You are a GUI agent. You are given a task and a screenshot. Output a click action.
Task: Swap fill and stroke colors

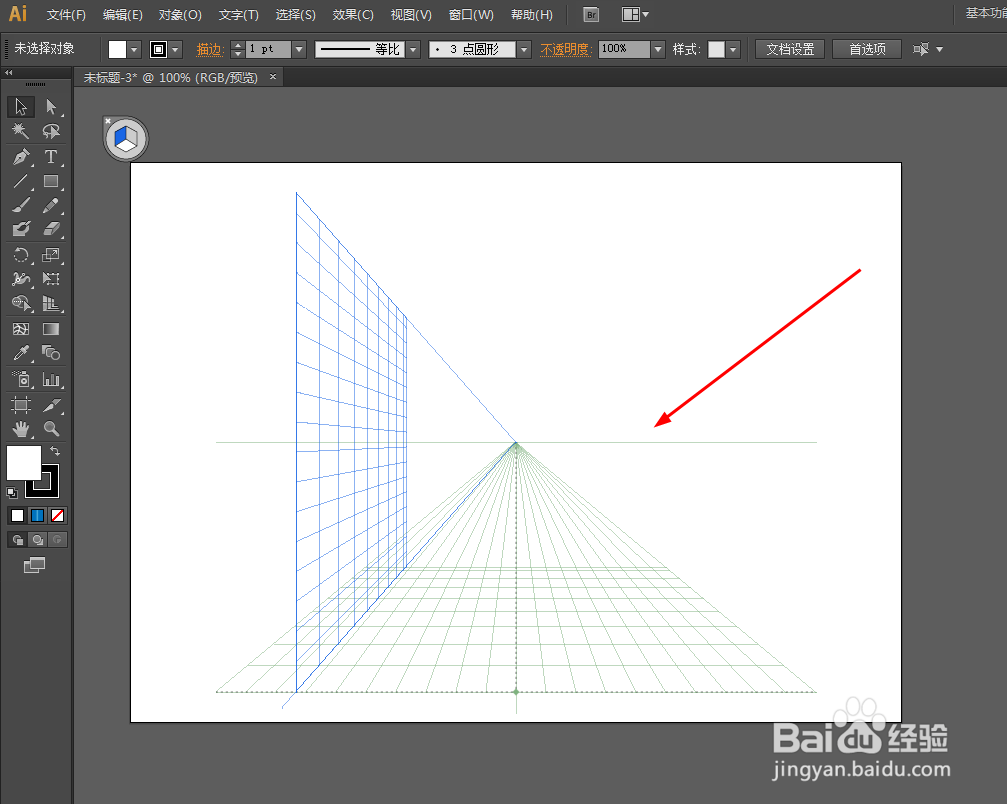tap(55, 451)
